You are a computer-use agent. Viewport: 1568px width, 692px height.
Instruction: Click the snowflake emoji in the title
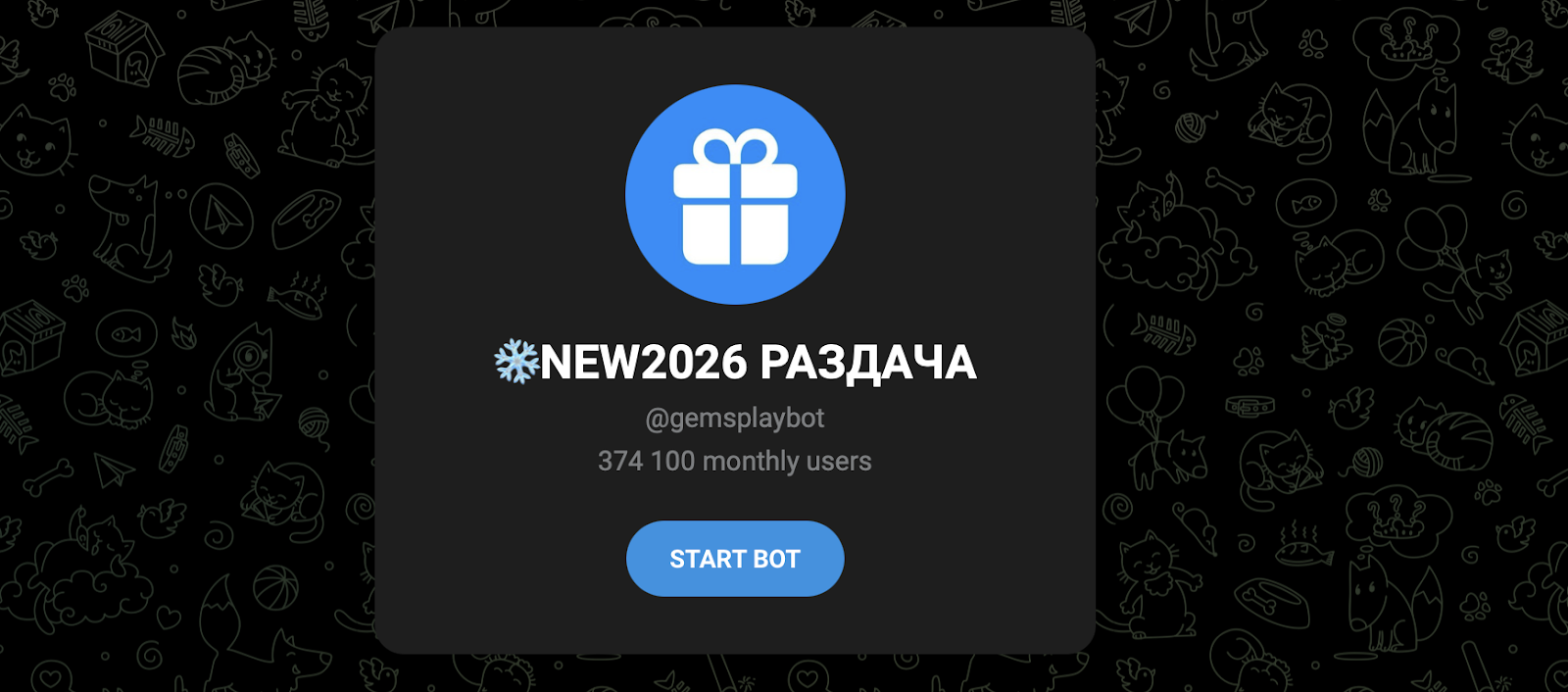point(516,362)
